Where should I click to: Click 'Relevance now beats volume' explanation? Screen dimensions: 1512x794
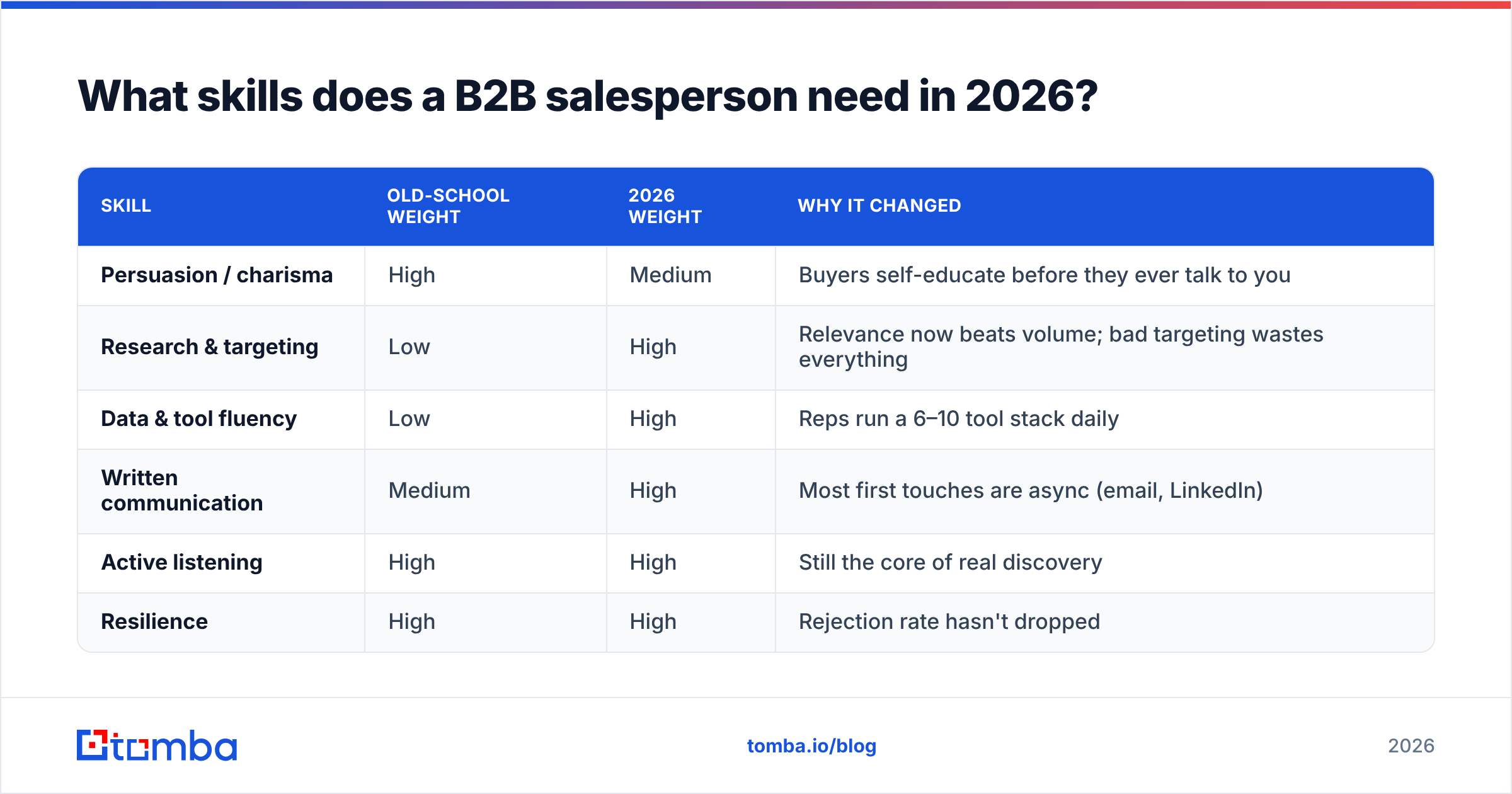1061,347
